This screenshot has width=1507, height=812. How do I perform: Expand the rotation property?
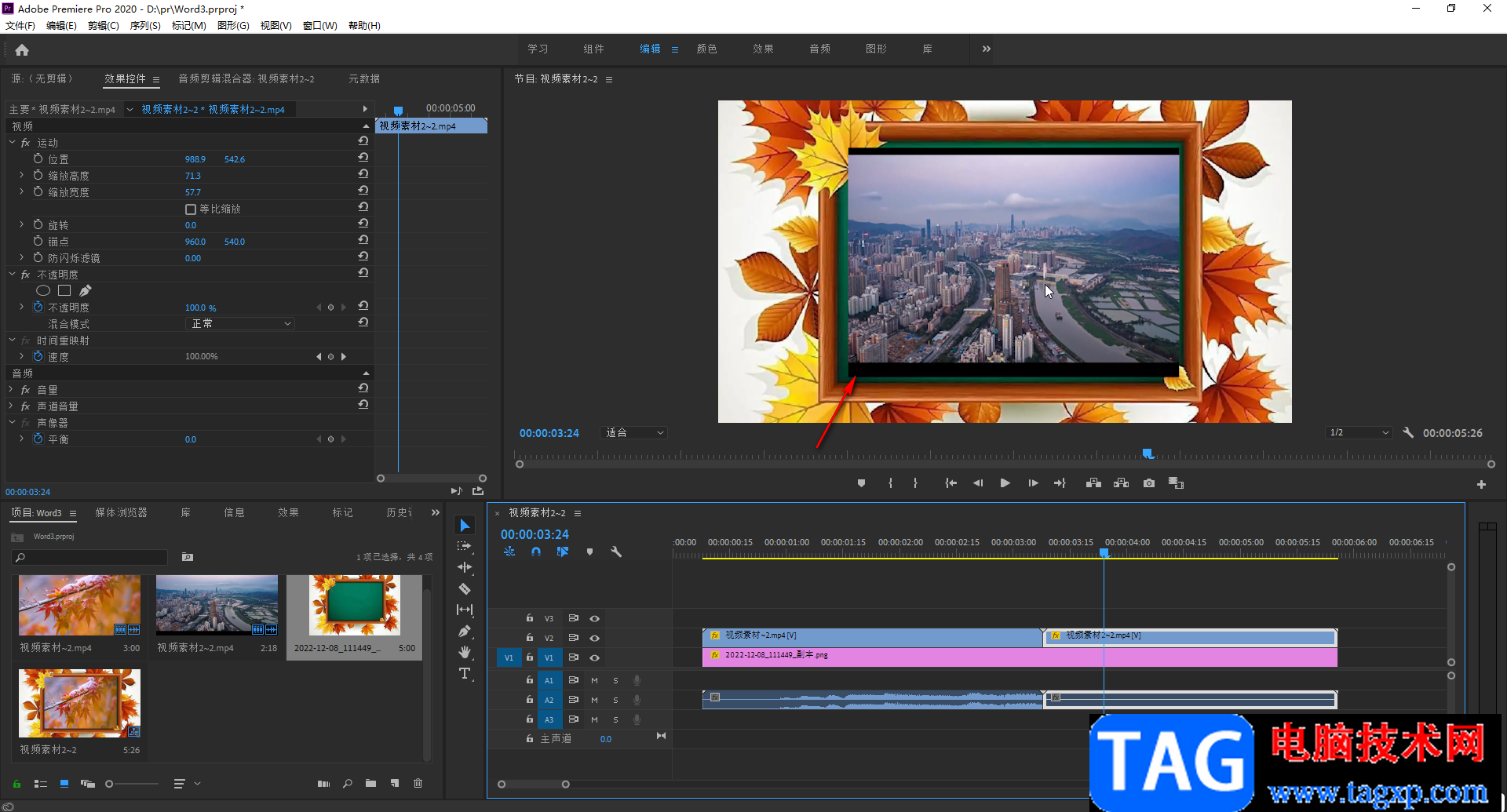point(22,224)
